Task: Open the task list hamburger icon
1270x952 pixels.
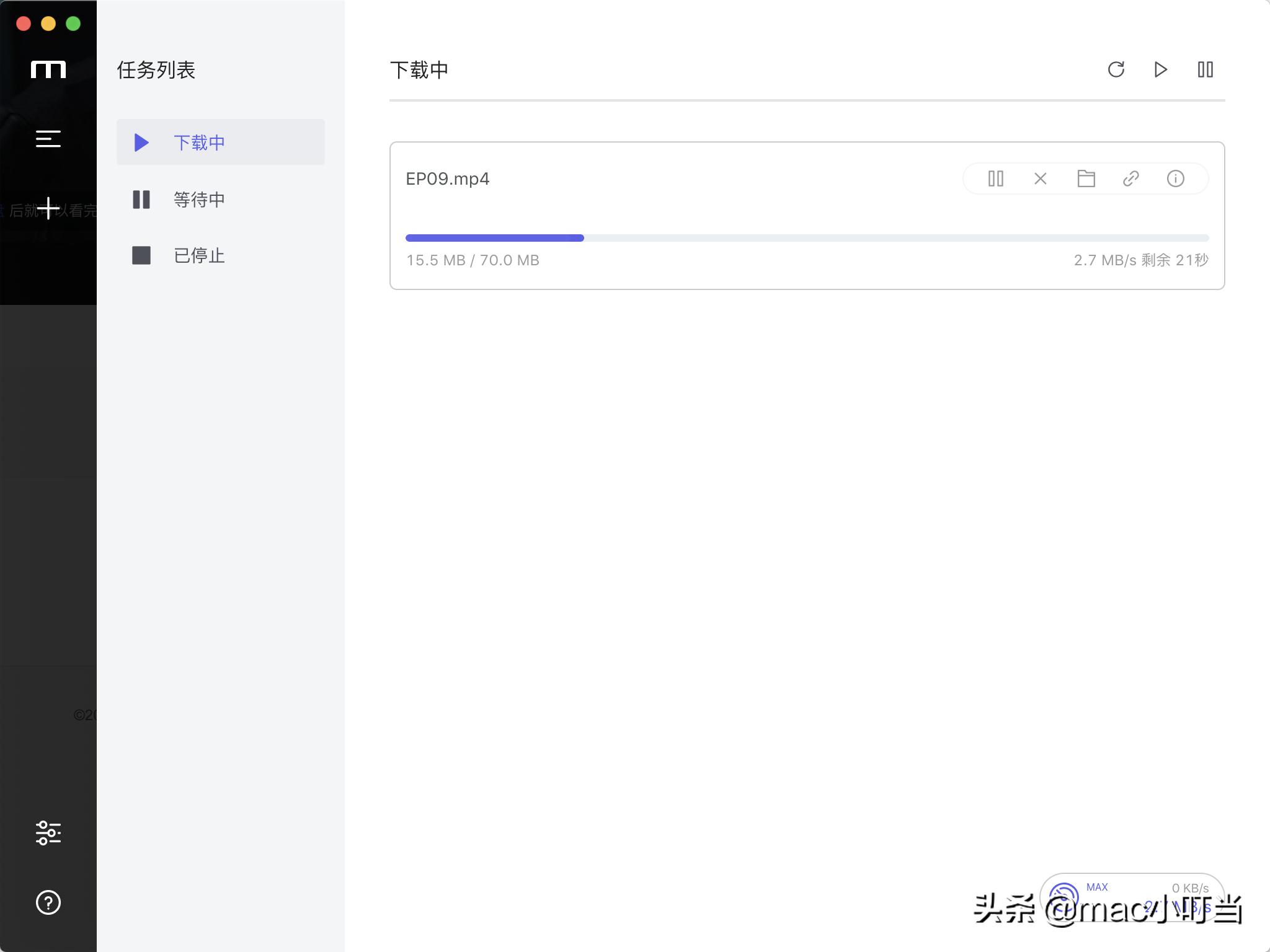Action: pyautogui.click(x=48, y=138)
